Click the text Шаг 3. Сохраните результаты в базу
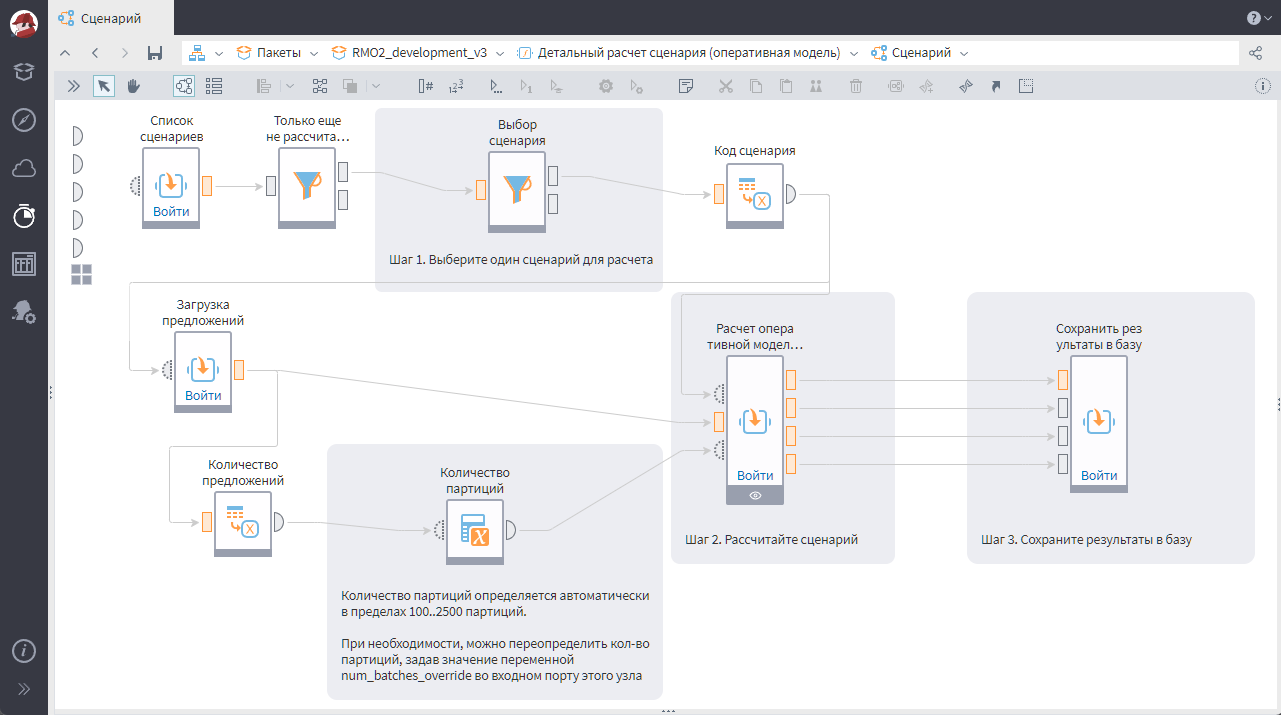This screenshot has height=715, width=1281. [x=1086, y=539]
